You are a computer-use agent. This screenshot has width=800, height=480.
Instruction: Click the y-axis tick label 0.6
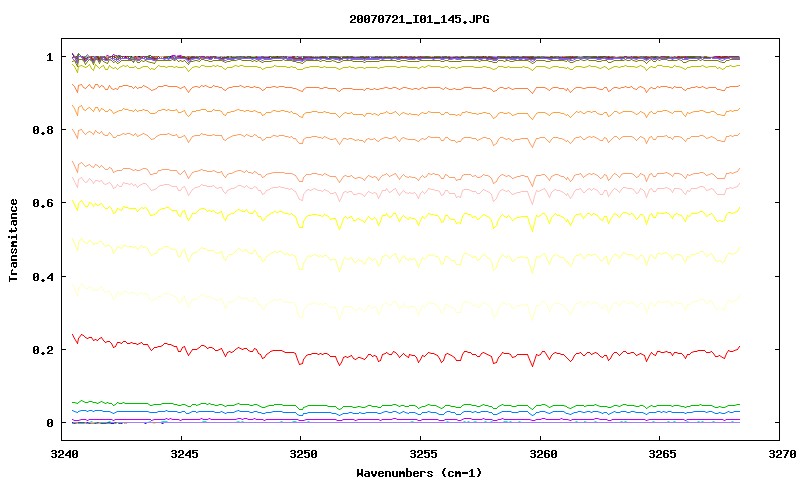click(x=42, y=203)
